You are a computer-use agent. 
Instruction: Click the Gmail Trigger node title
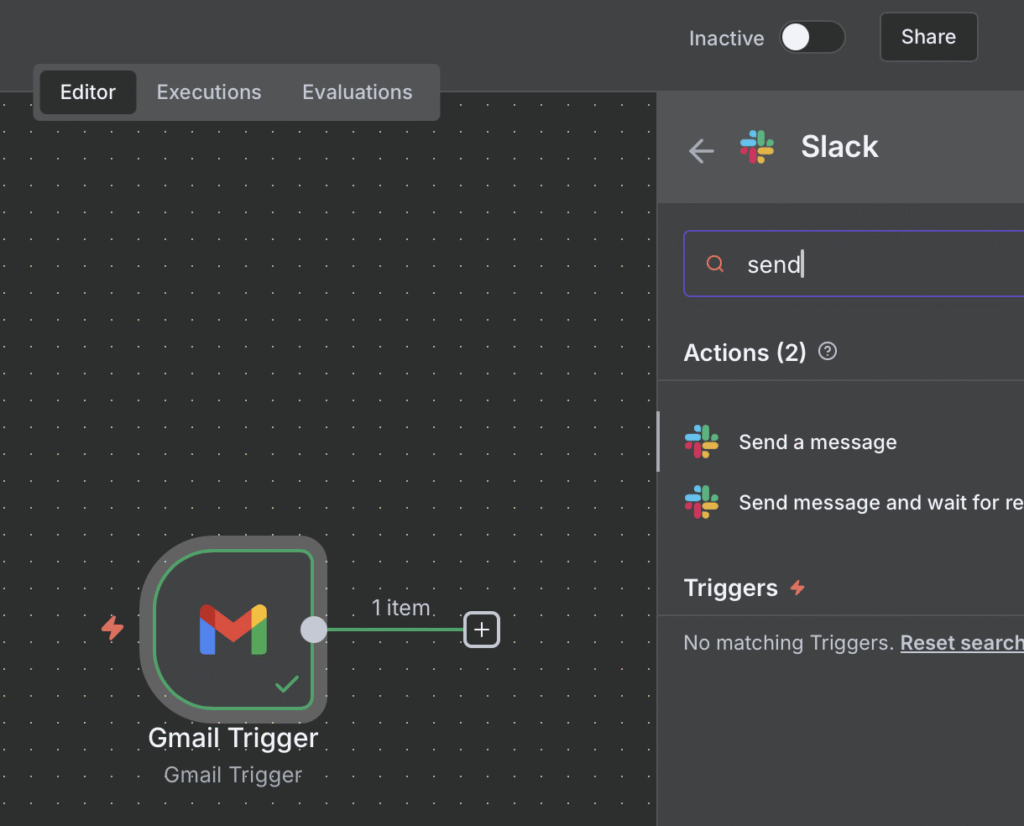coord(233,738)
